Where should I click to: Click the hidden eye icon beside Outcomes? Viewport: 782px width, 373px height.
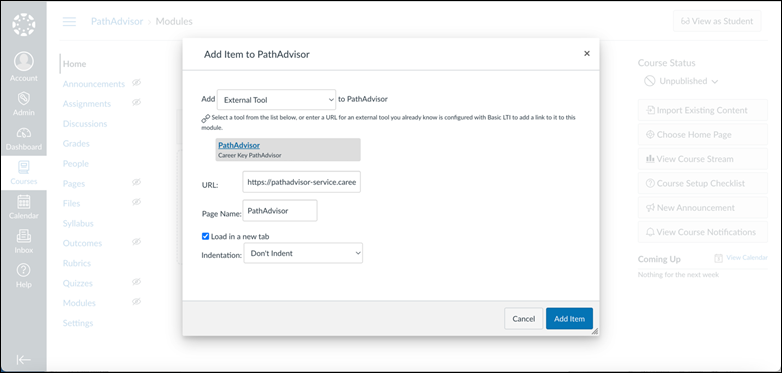[136, 242]
